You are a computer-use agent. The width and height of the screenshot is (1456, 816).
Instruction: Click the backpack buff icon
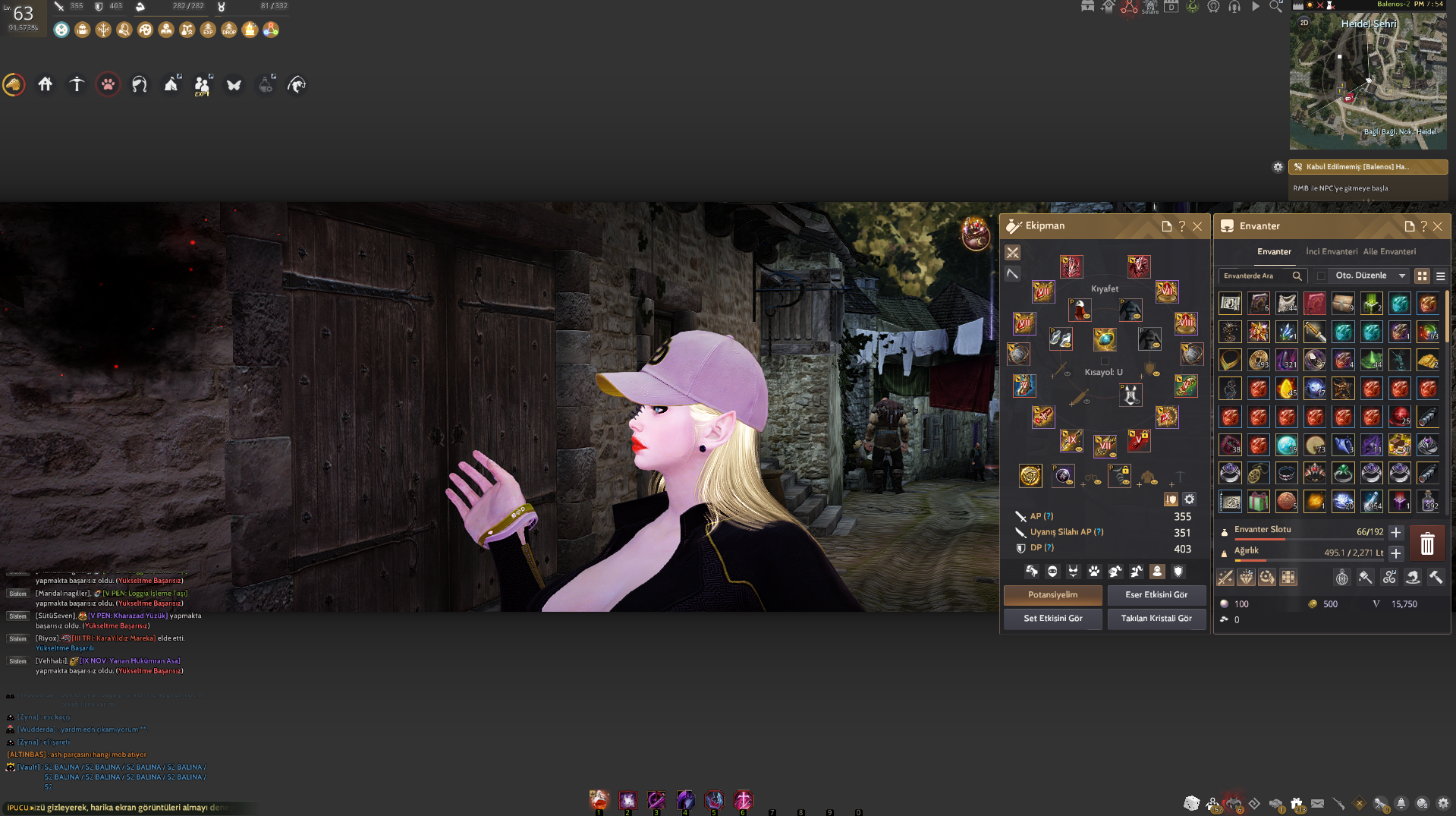[x=83, y=30]
